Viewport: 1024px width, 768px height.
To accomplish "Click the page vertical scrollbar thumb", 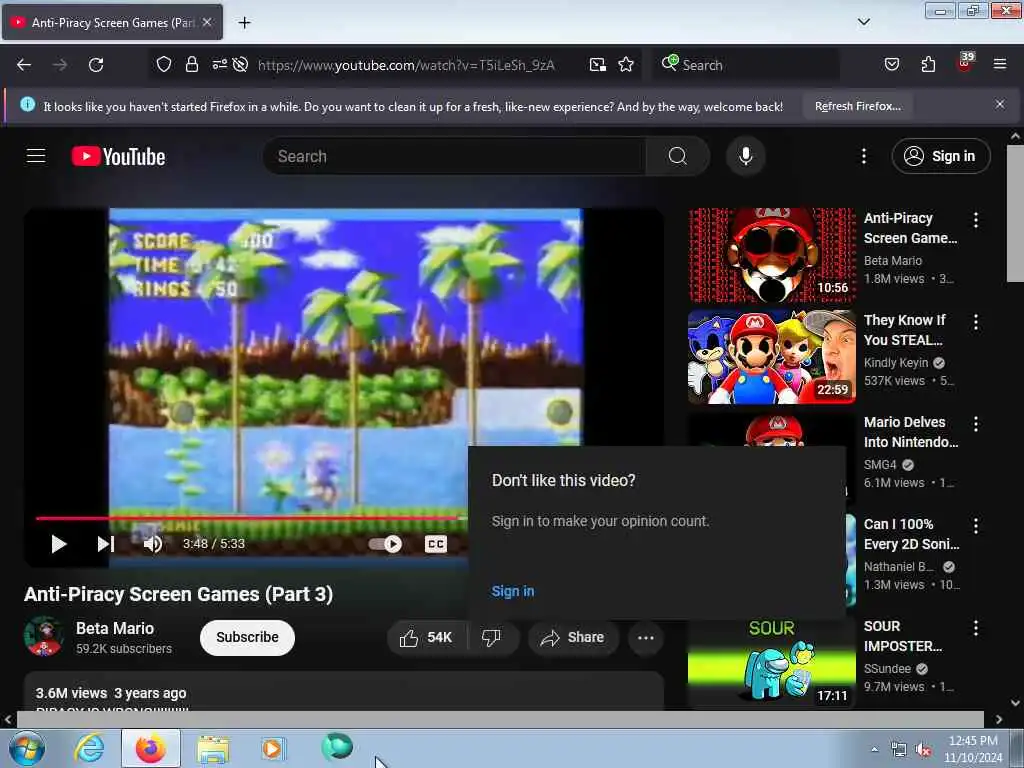I will pyautogui.click(x=1015, y=214).
